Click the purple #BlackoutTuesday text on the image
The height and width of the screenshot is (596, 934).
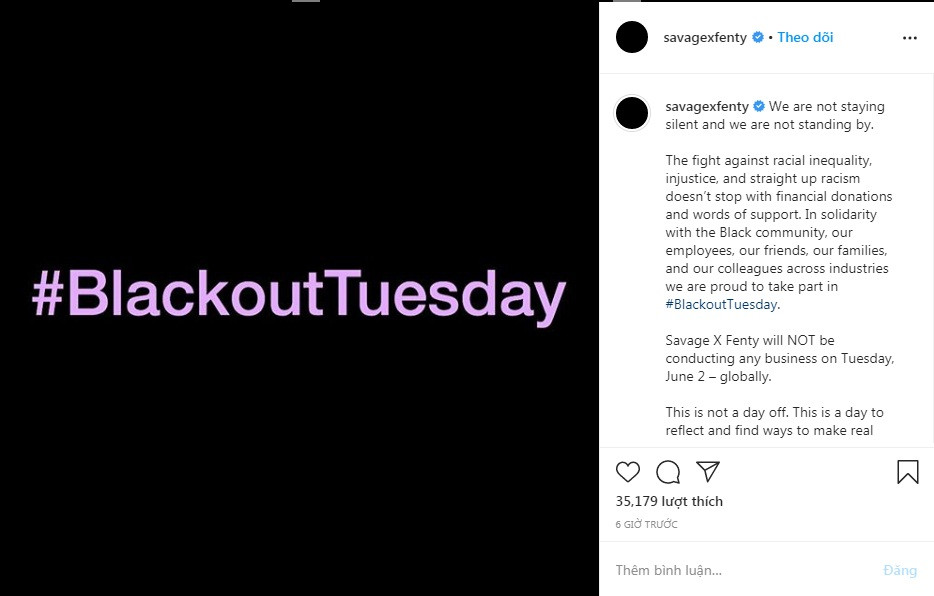(x=299, y=296)
